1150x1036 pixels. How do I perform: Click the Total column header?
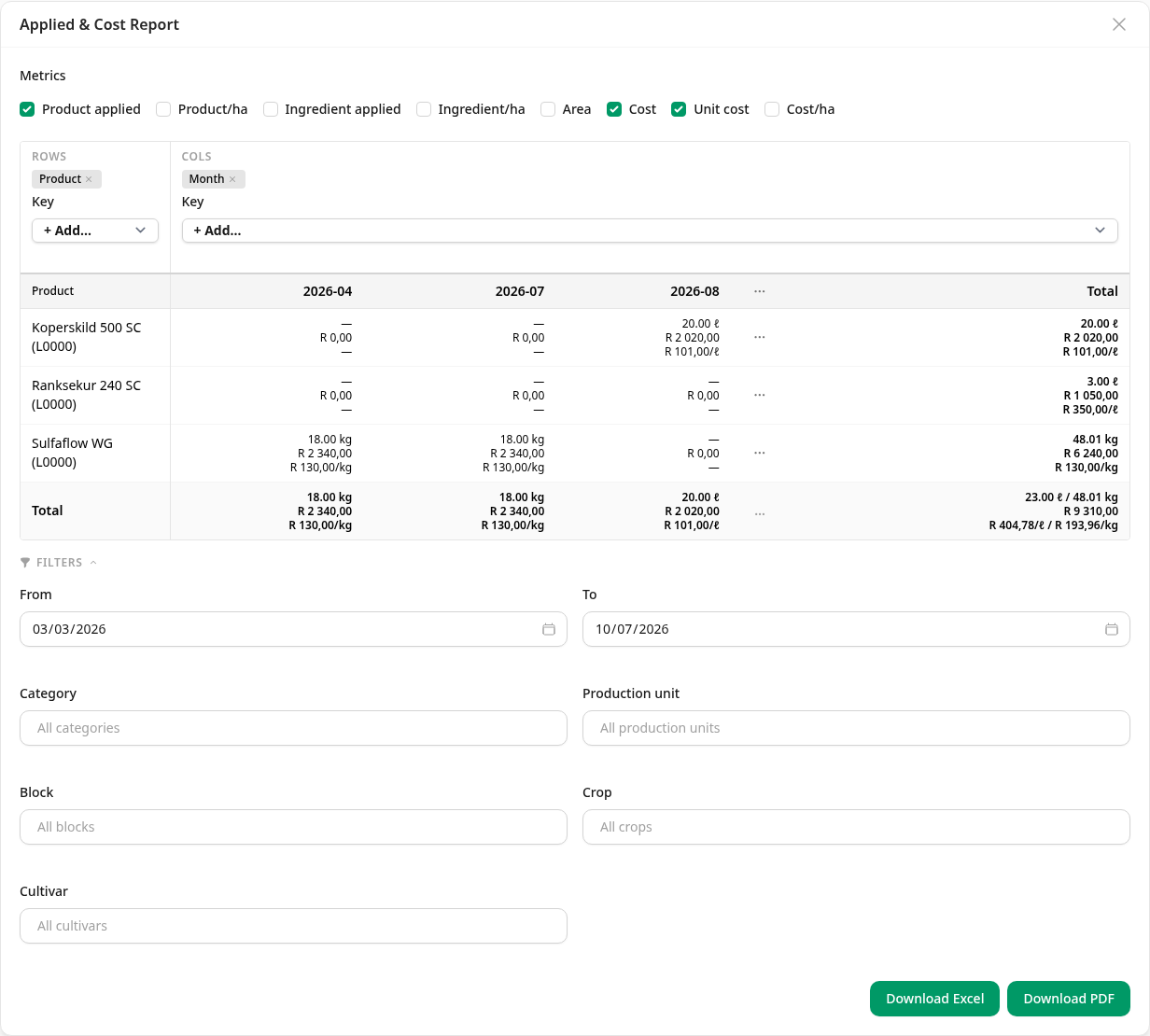click(1102, 291)
